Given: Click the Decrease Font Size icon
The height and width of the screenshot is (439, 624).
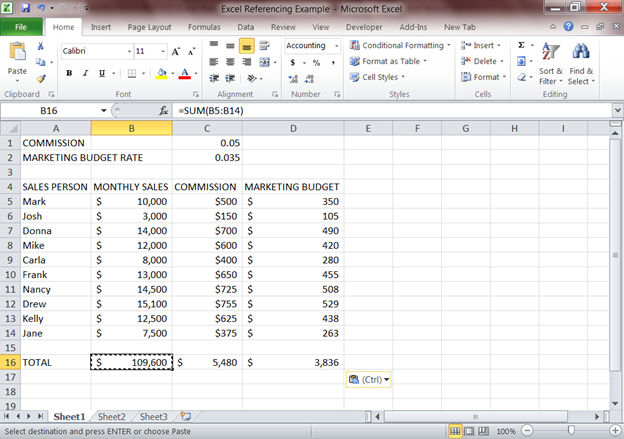Looking at the screenshot, I should coord(191,51).
